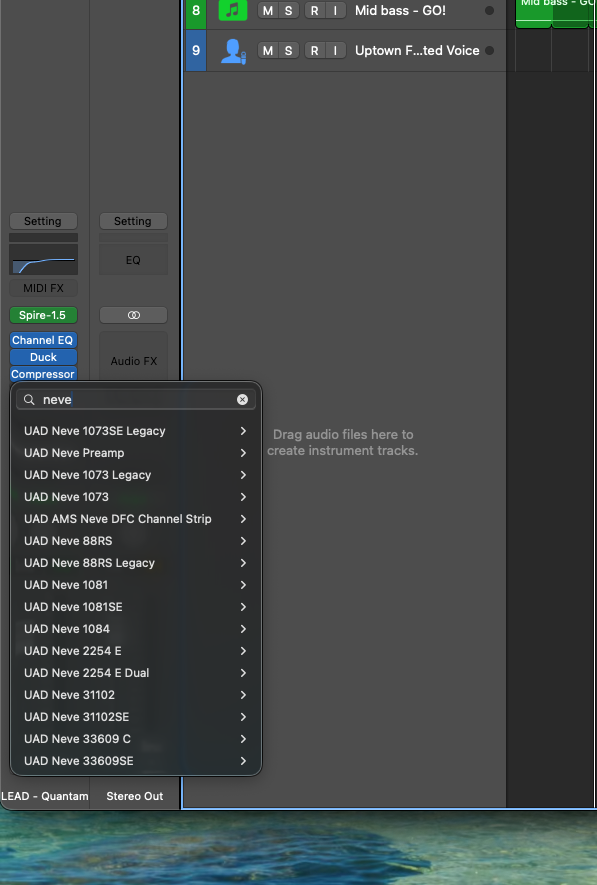Click the LEAD - Quantam channel strip name
This screenshot has width=597, height=885.
[x=45, y=796]
